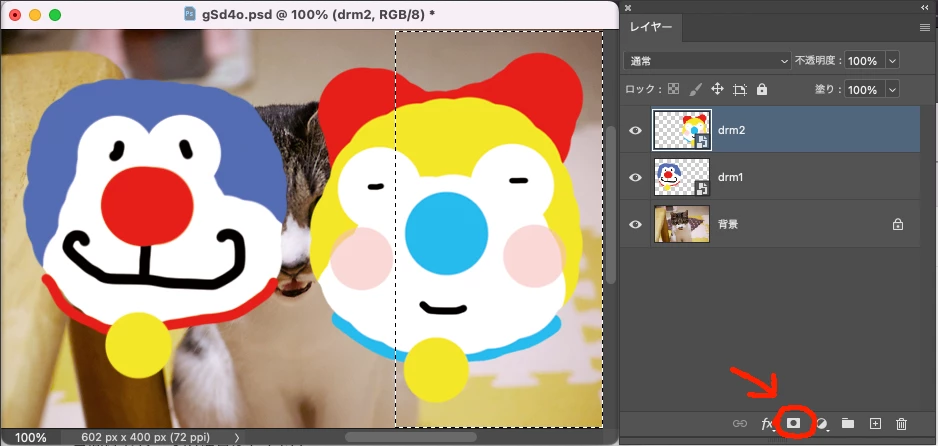Screen dimensions: 938x446
Task: Open the blend mode dropdown showing 通常
Action: pyautogui.click(x=707, y=61)
